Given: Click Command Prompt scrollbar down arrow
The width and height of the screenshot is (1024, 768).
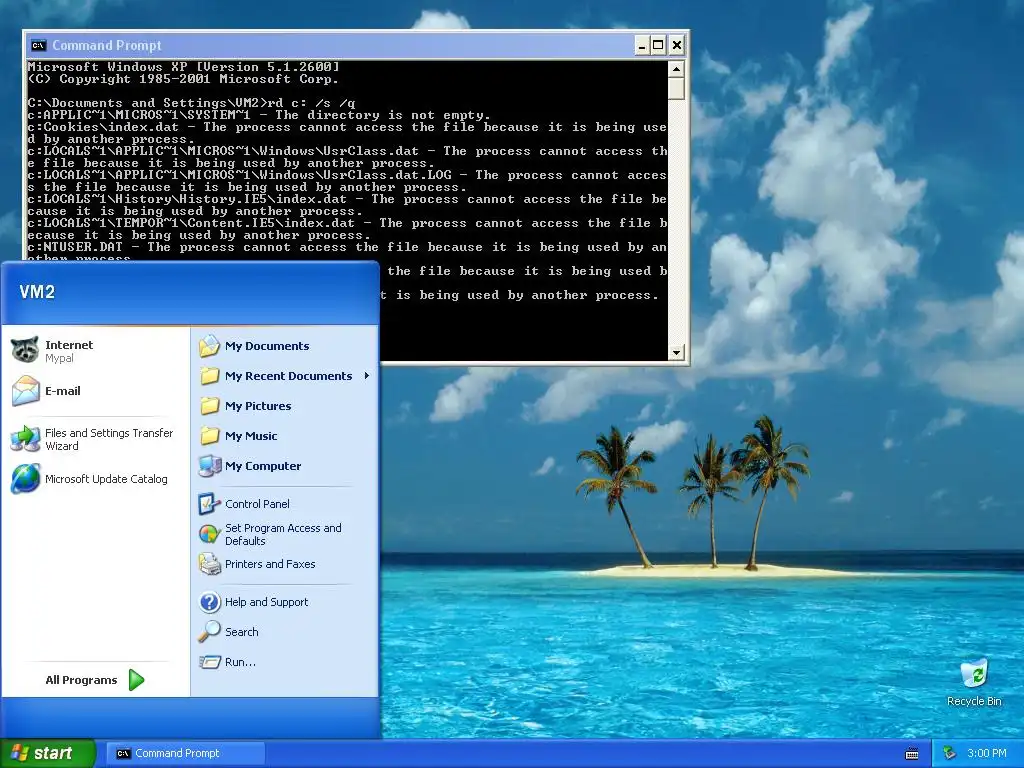Looking at the screenshot, I should click(676, 353).
